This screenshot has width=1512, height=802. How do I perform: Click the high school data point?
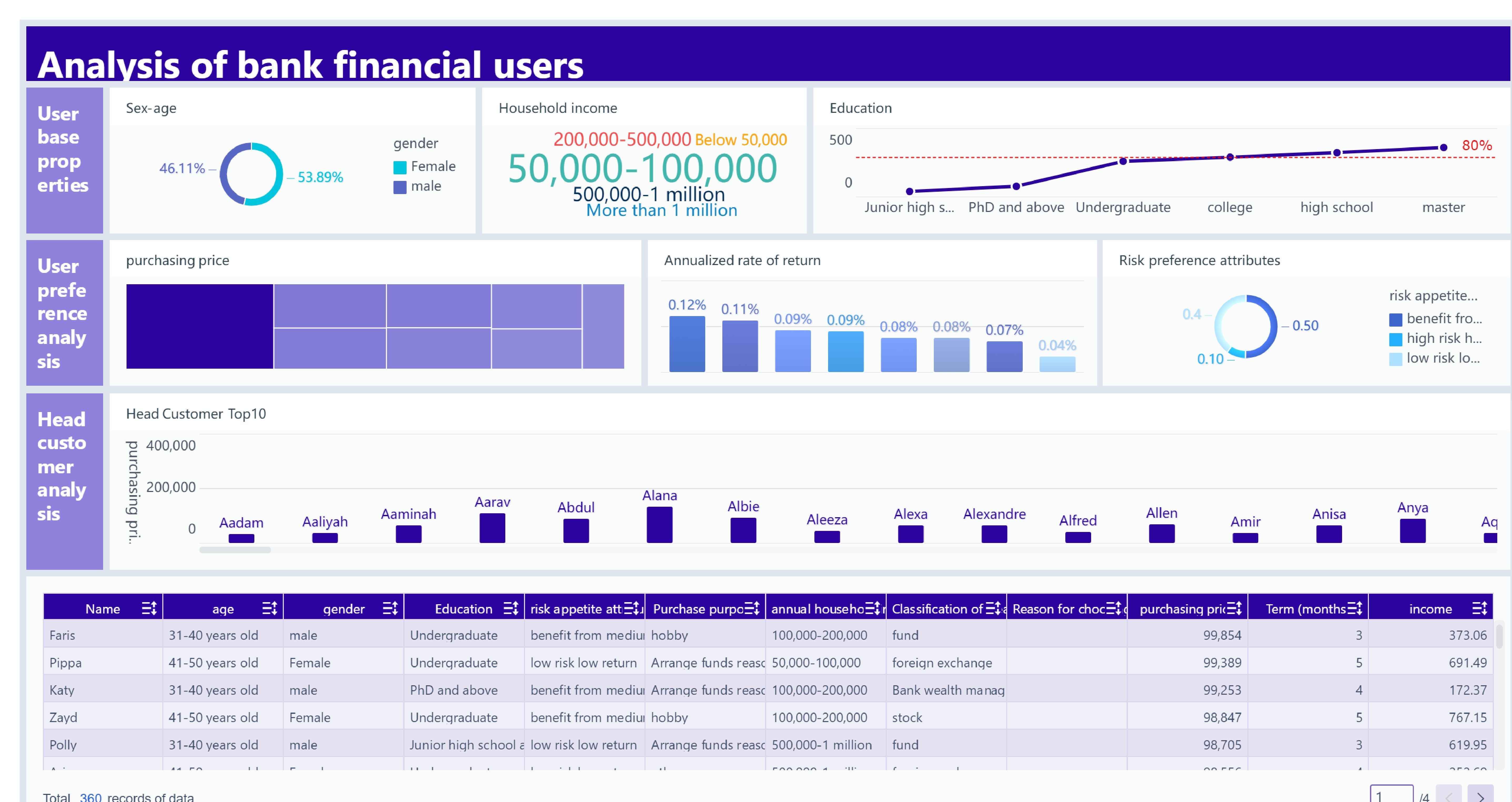1337,153
